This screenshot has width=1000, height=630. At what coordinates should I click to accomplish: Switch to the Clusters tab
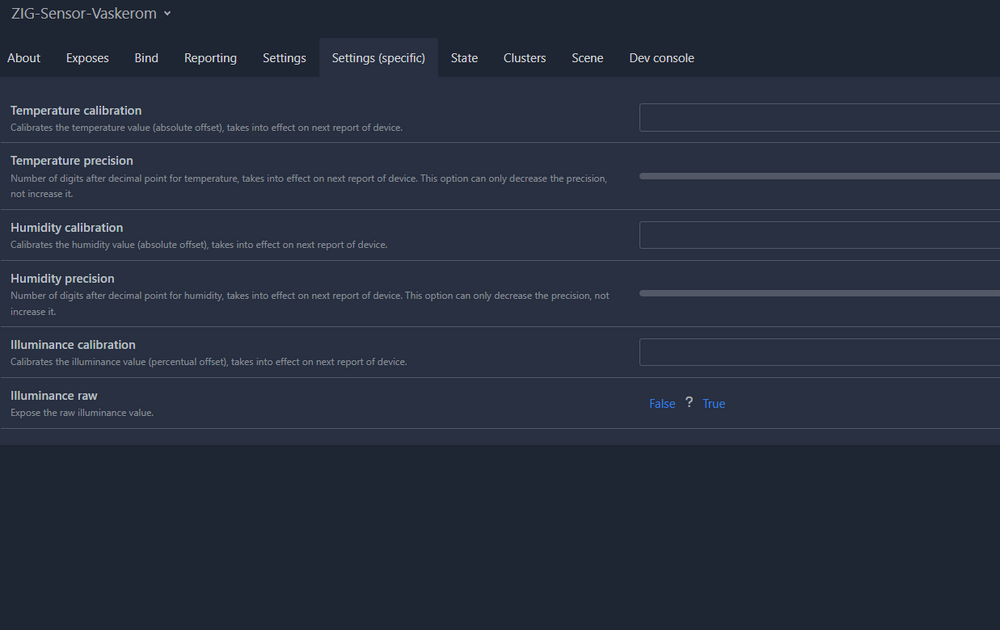524,58
